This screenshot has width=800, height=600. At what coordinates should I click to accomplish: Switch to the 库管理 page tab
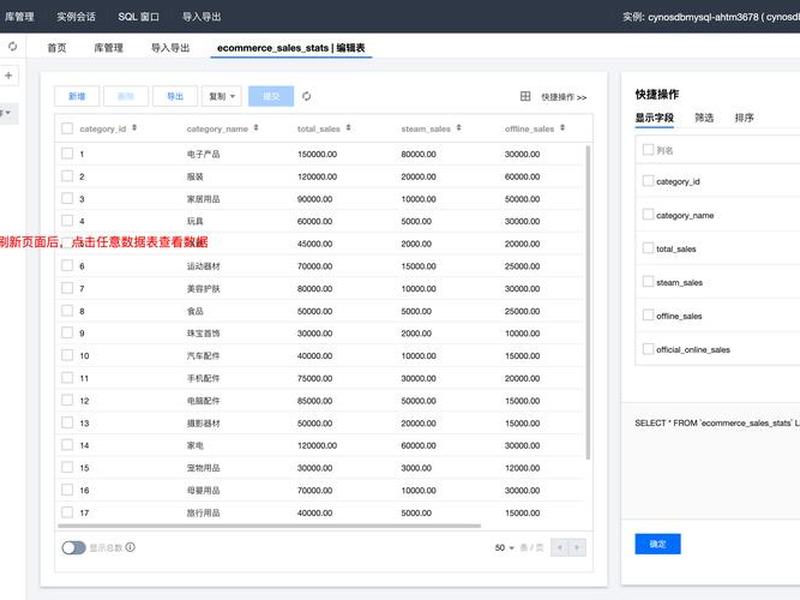pyautogui.click(x=108, y=47)
